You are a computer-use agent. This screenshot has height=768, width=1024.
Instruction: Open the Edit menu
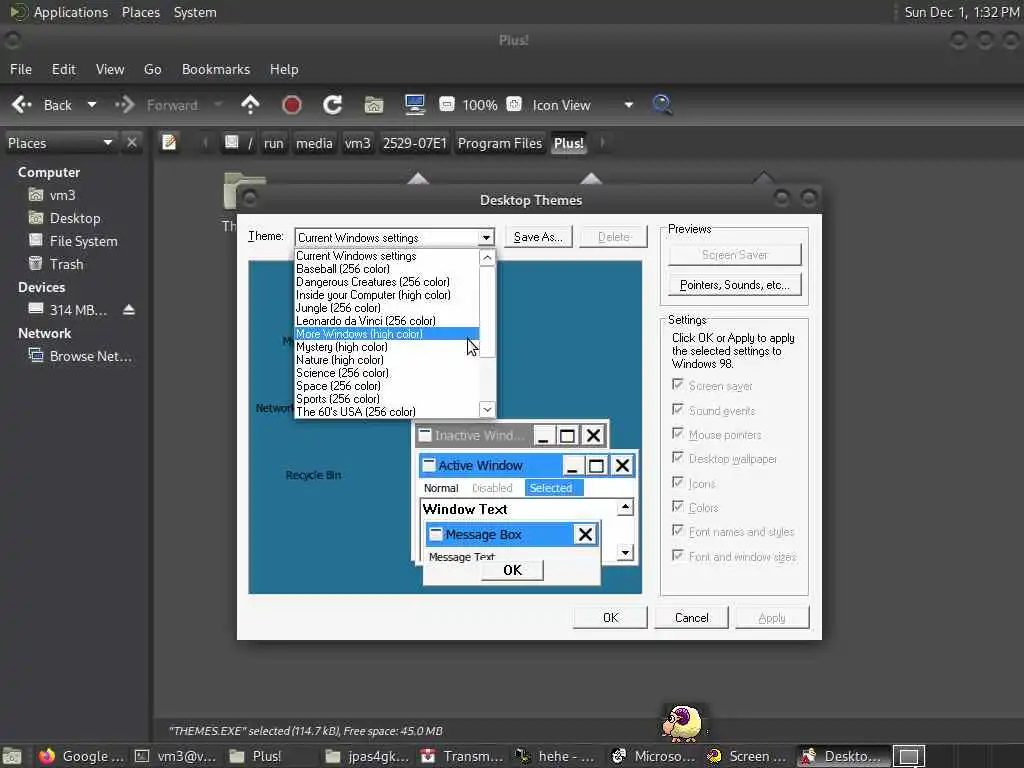[x=64, y=69]
